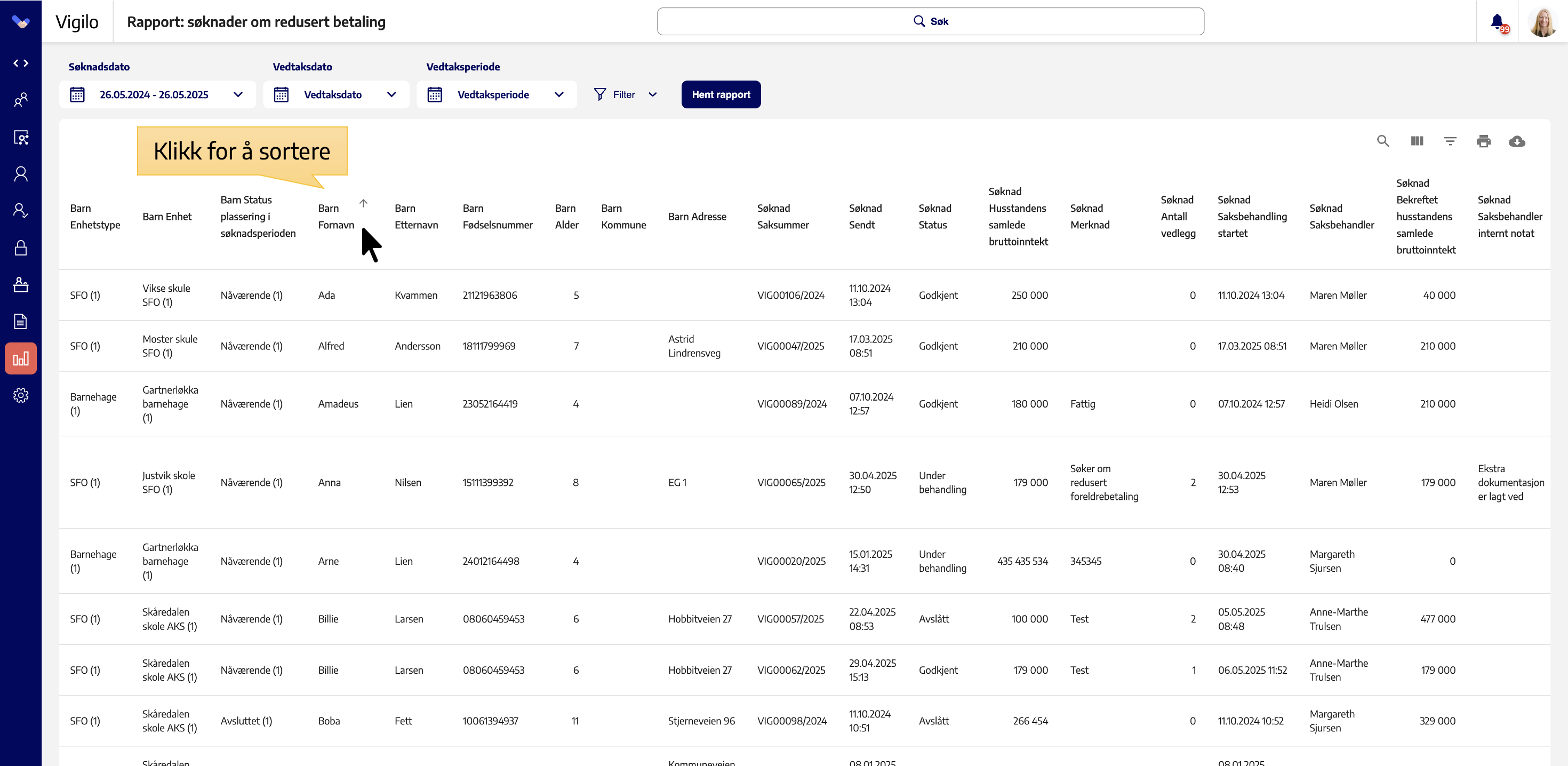This screenshot has width=1568, height=766.
Task: Open the child search icon in sidebar
Action: tap(21, 137)
